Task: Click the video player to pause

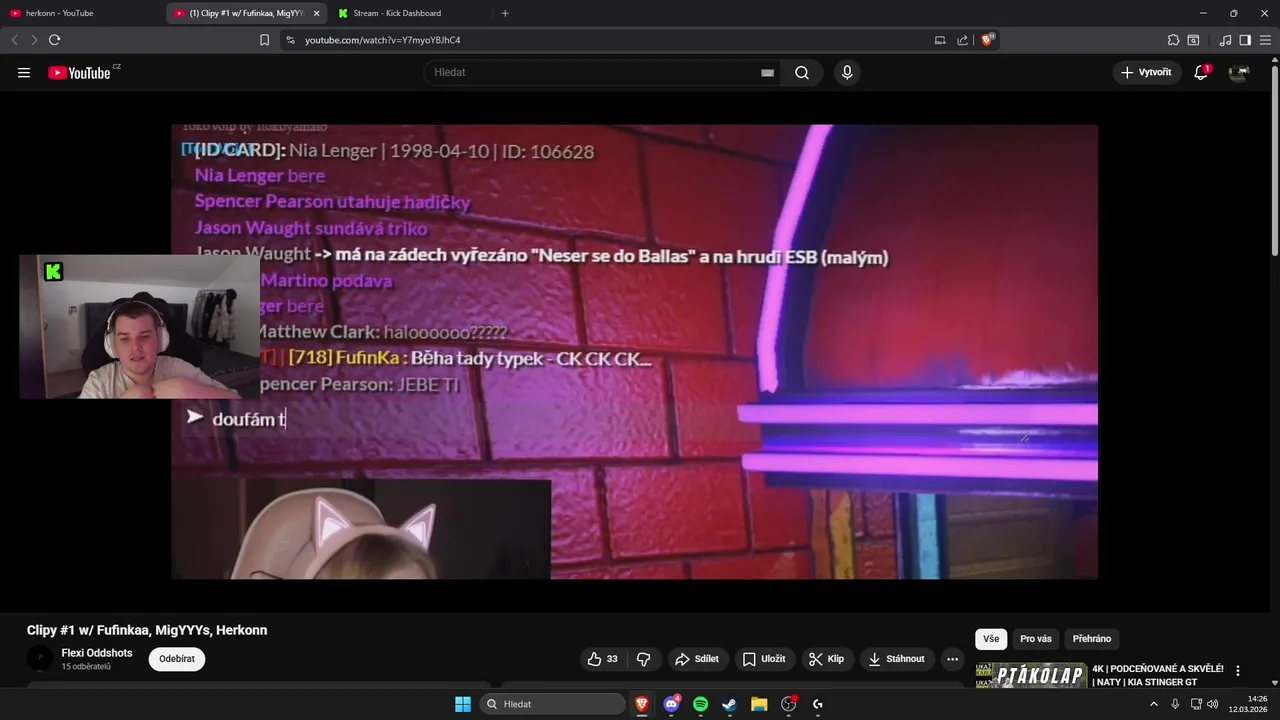Action: point(634,352)
